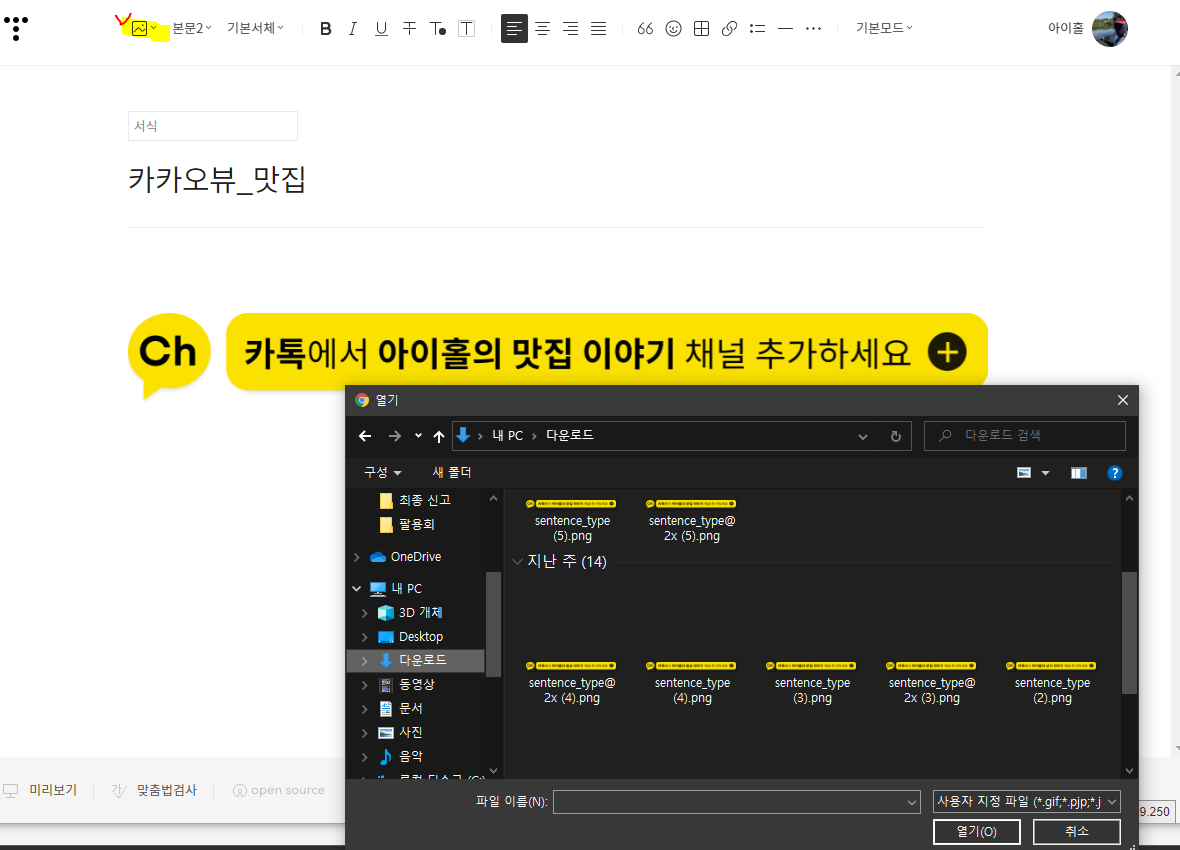Open the 본문2 paragraph style dropdown
The image size is (1180, 850).
192,28
